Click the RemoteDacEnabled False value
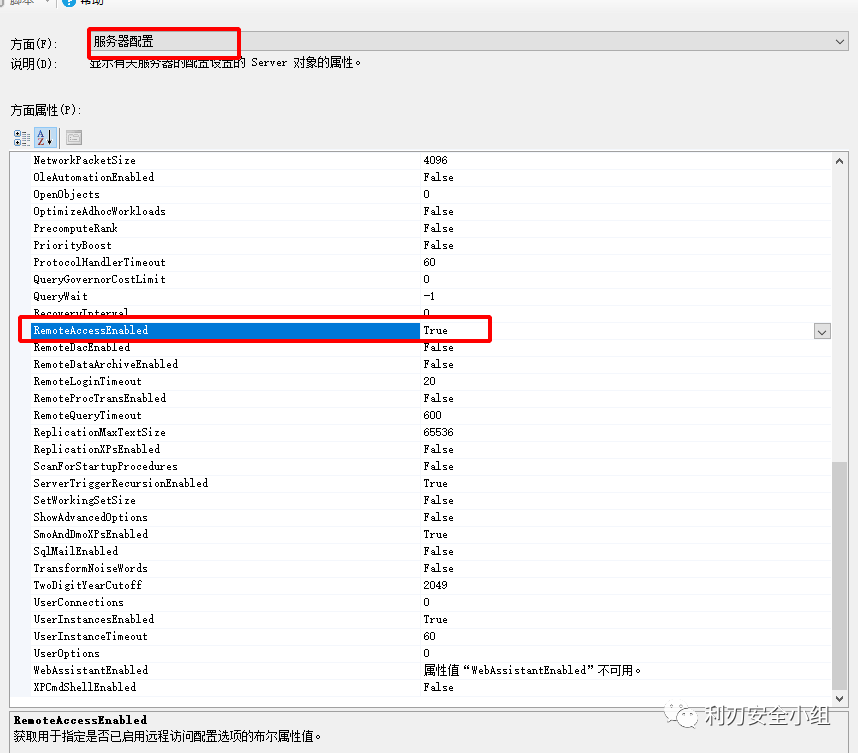 click(438, 348)
